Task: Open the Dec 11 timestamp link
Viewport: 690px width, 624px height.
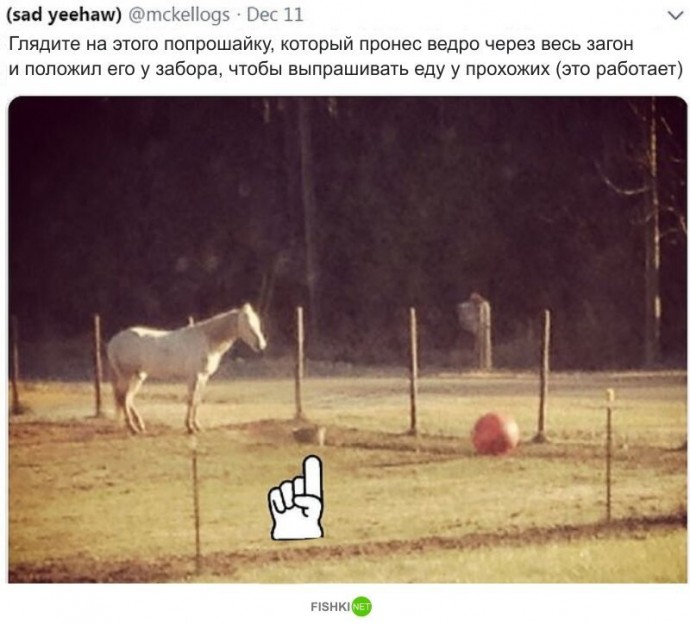Action: coord(275,15)
